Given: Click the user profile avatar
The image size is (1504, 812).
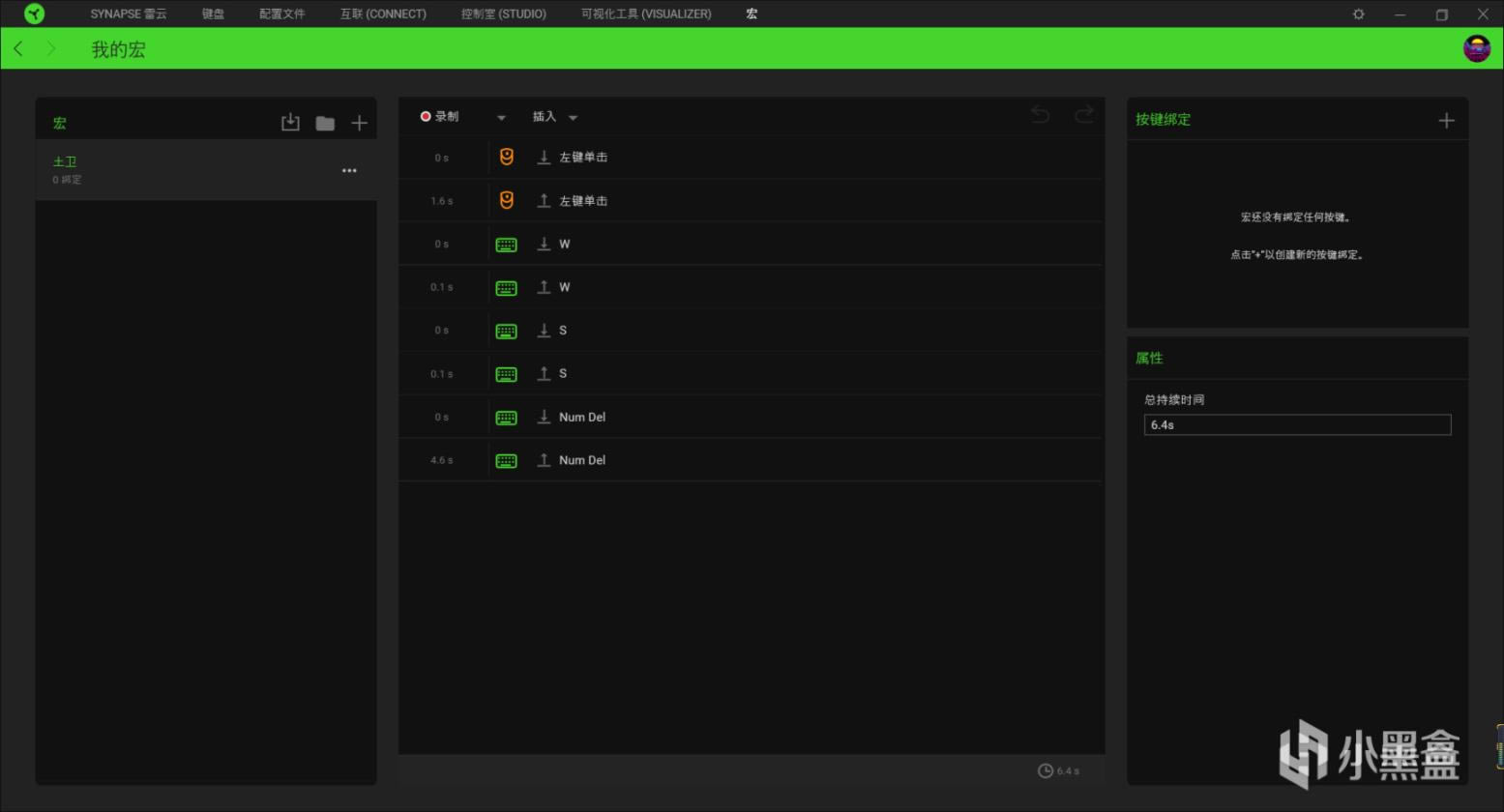Looking at the screenshot, I should [1476, 48].
